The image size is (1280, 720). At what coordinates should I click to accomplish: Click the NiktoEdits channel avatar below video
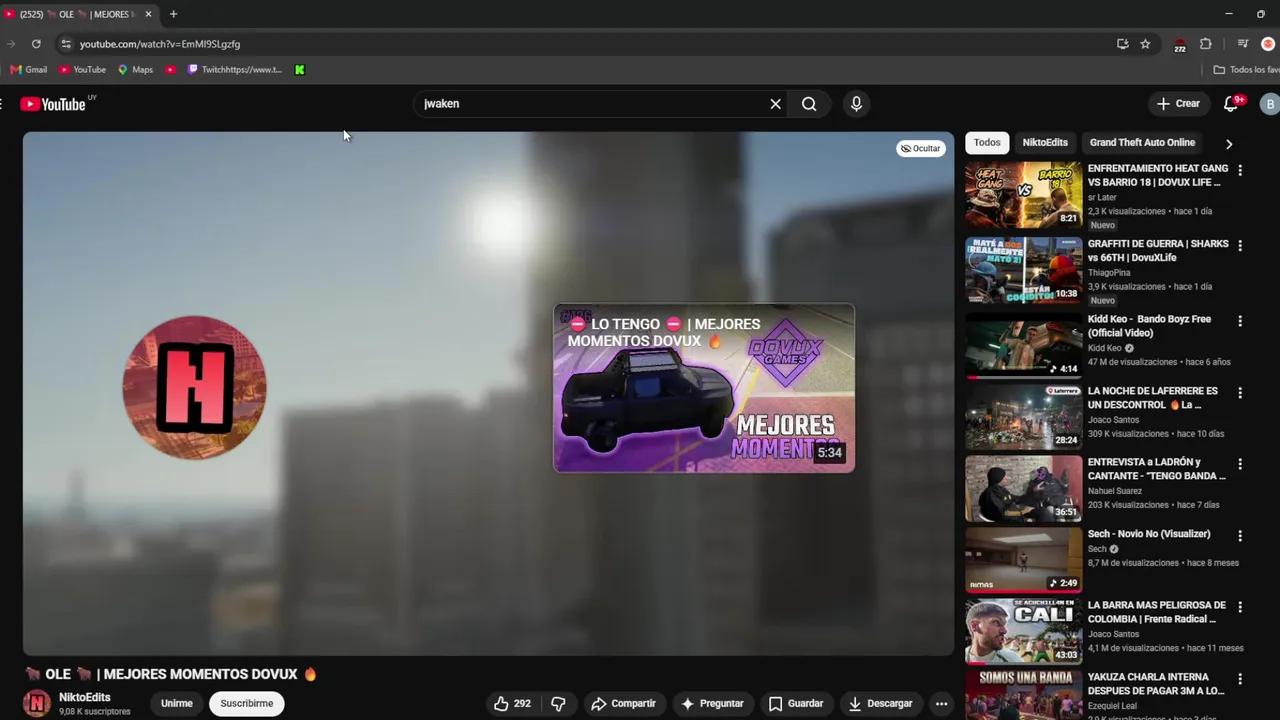coord(37,704)
